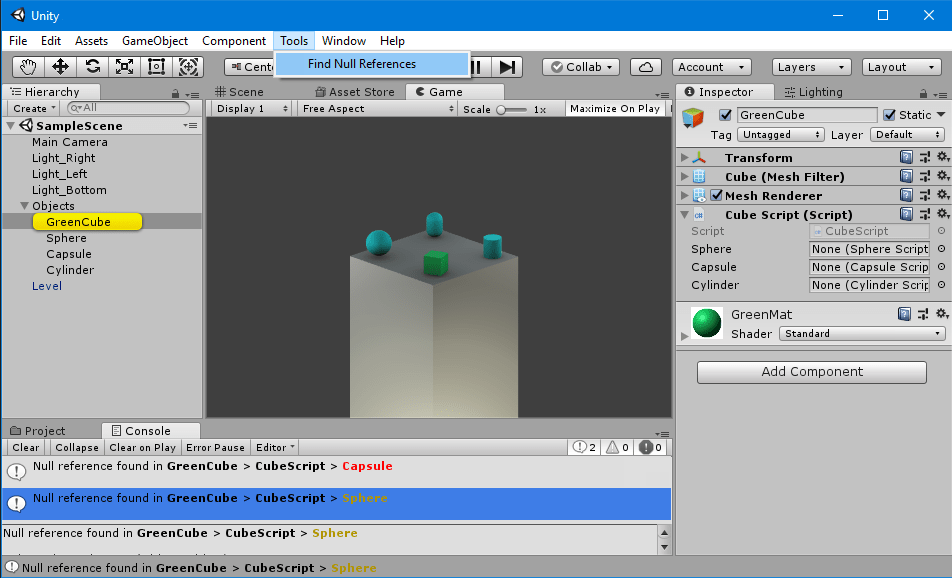Click the cloud Services icon
This screenshot has width=952, height=578.
[x=645, y=67]
